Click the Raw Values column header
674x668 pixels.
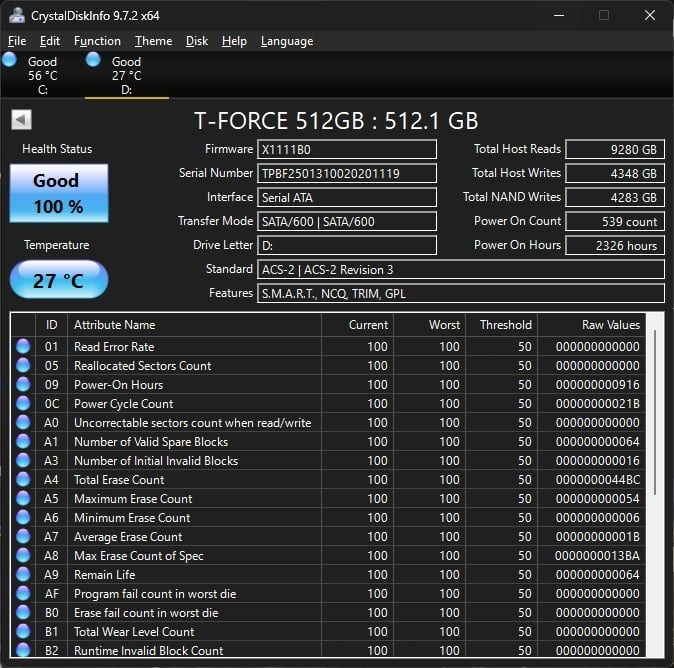591,325
